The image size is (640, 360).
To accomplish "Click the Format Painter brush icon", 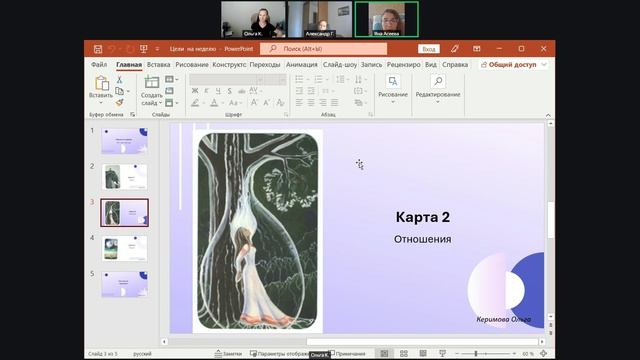I will (119, 102).
